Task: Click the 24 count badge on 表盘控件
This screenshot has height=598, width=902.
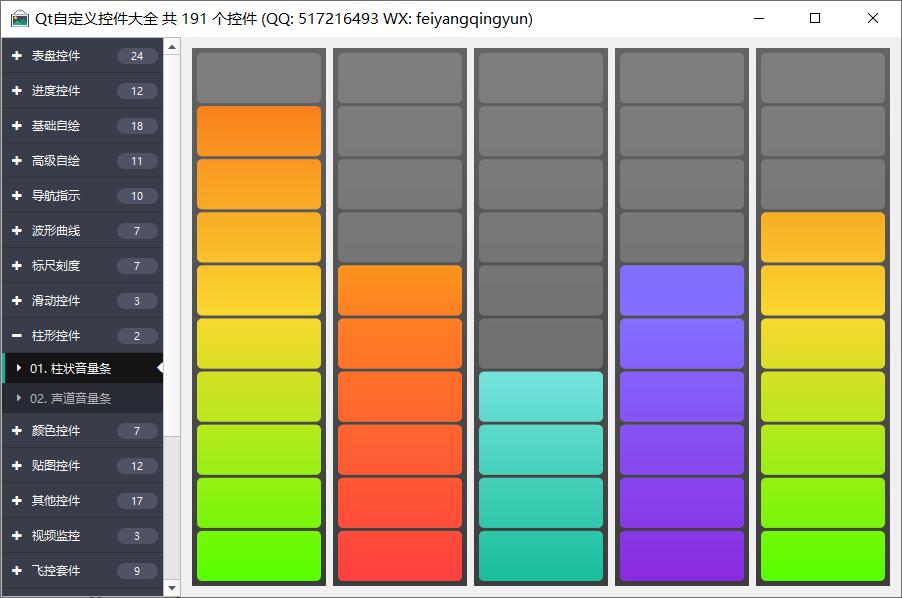Action: [x=137, y=56]
